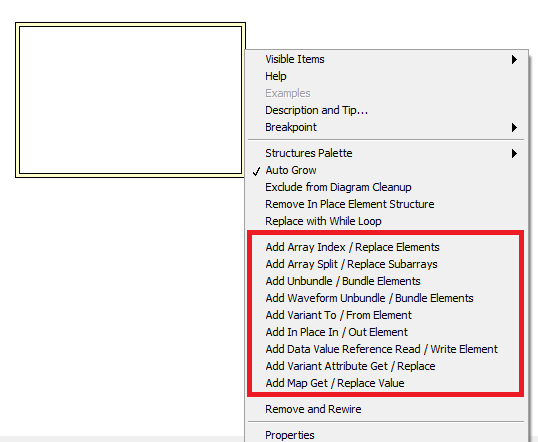Select Add Variant To / From Element
Screen dimensions: 538x442
click(386, 315)
